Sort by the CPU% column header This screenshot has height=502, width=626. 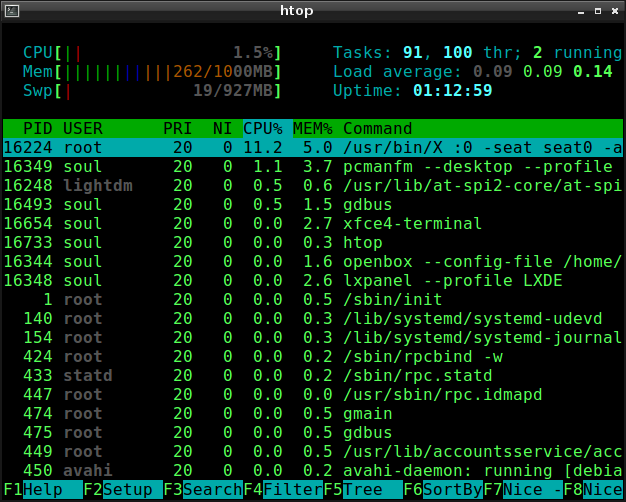coord(263,129)
